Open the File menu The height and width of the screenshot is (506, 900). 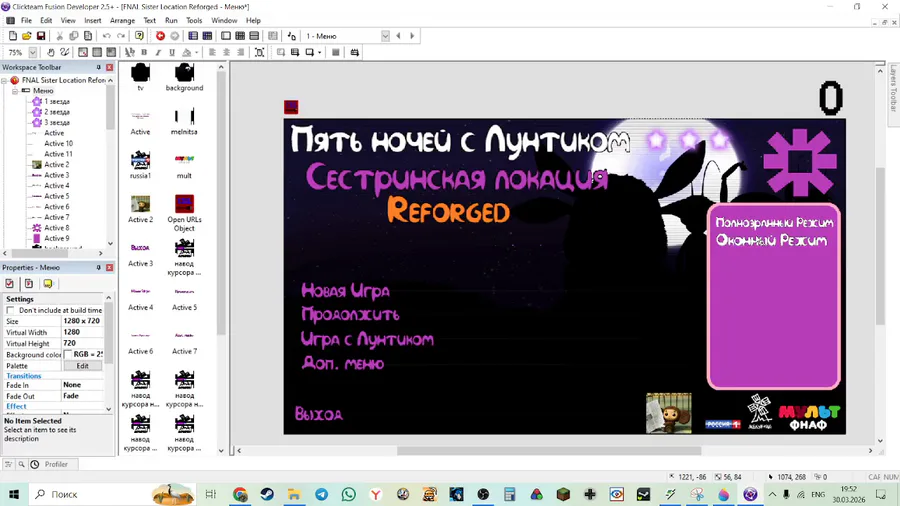click(x=26, y=20)
